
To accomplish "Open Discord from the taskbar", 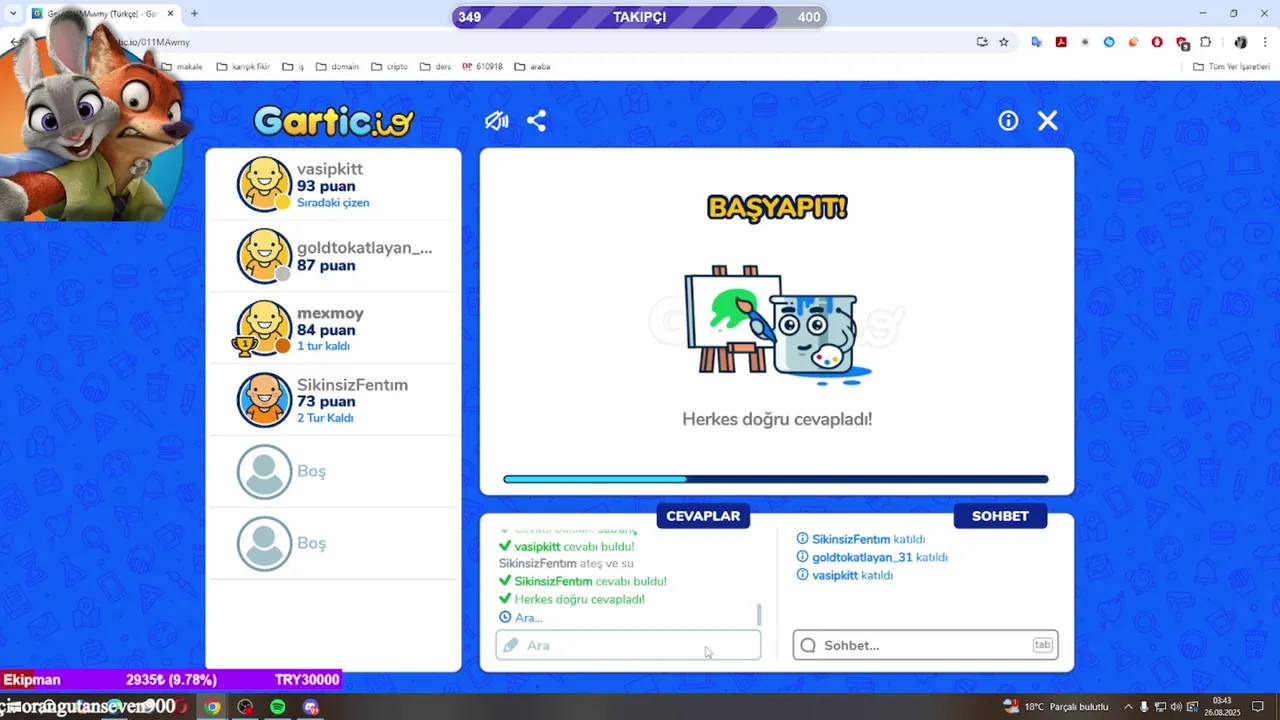I will [311, 707].
